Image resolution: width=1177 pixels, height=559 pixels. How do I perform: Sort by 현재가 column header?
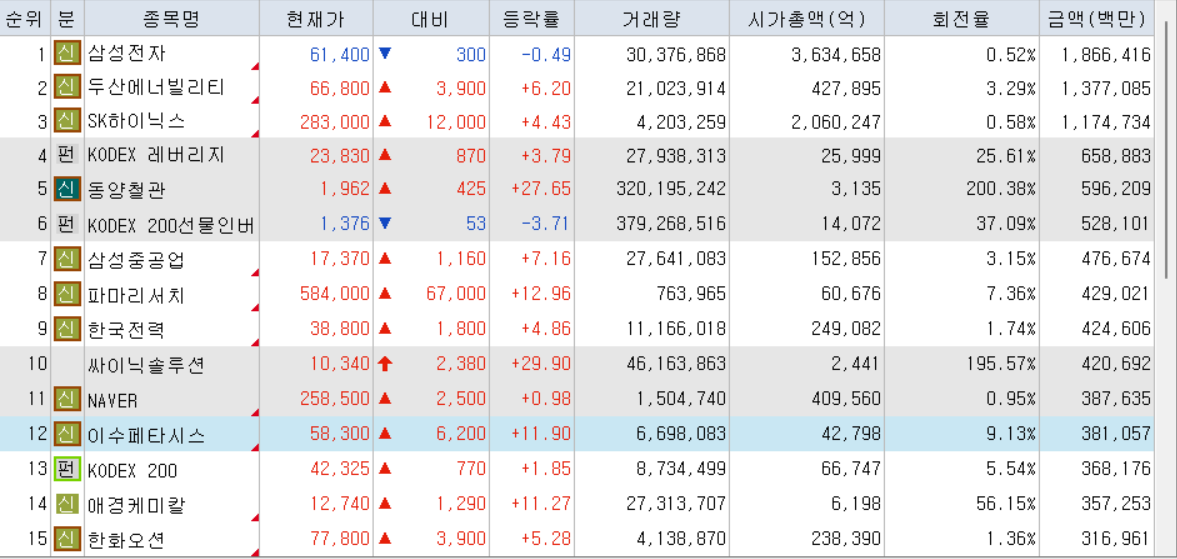tap(316, 19)
